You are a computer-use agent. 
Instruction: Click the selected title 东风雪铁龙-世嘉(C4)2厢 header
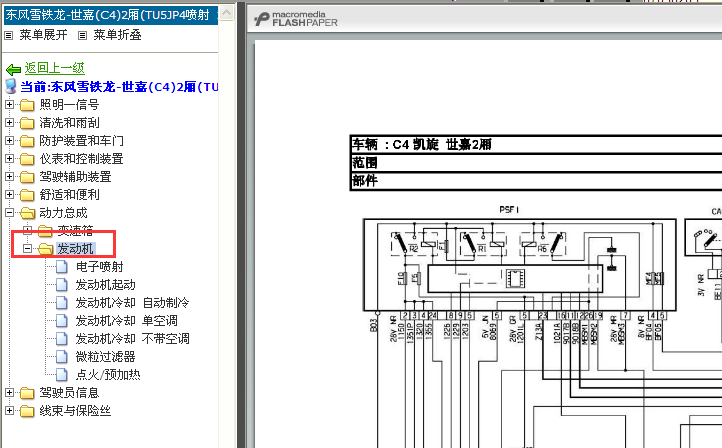click(111, 15)
